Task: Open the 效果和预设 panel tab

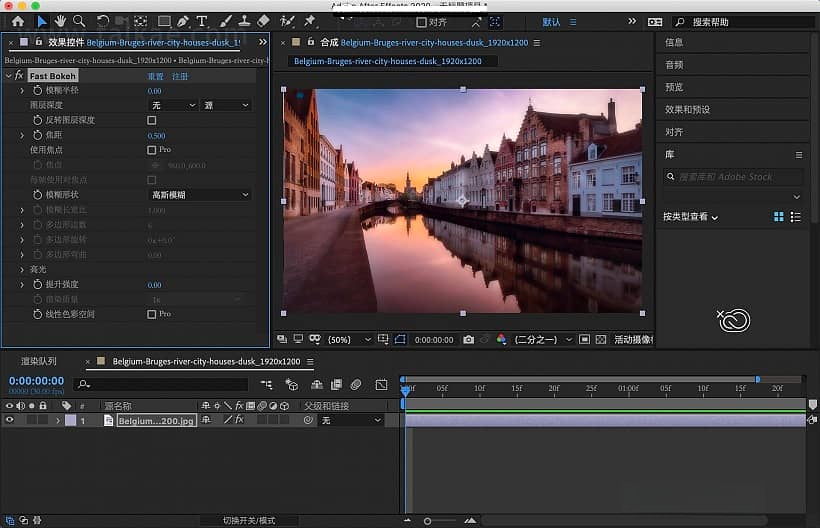Action: click(x=687, y=110)
